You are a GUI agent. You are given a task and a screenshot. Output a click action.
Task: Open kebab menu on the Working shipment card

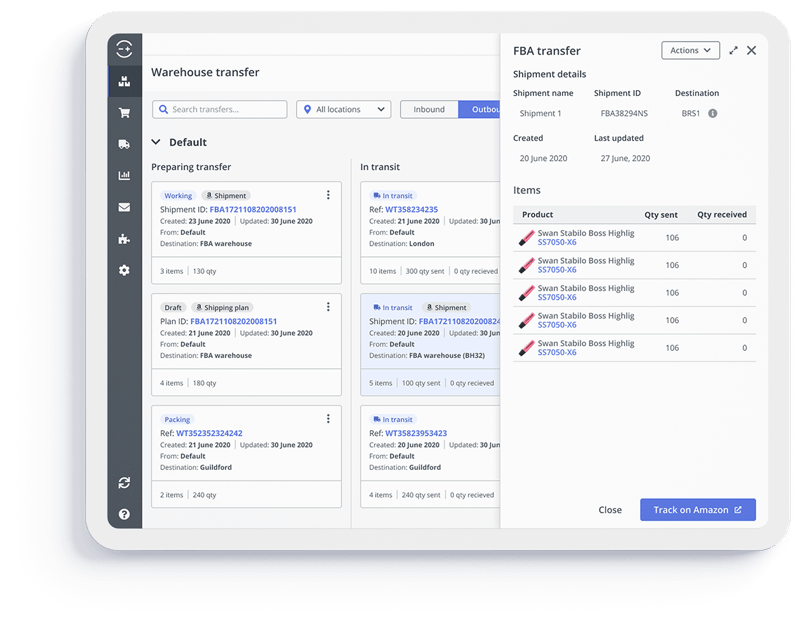tap(328, 195)
